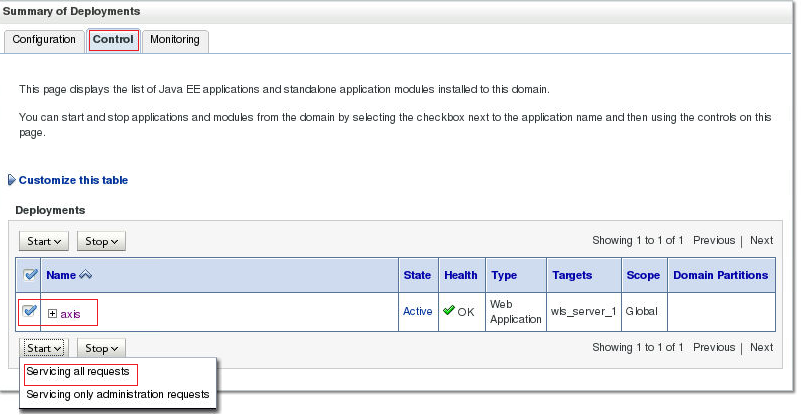Click the top Previous pagination link
The height and width of the screenshot is (419, 801).
coord(714,240)
